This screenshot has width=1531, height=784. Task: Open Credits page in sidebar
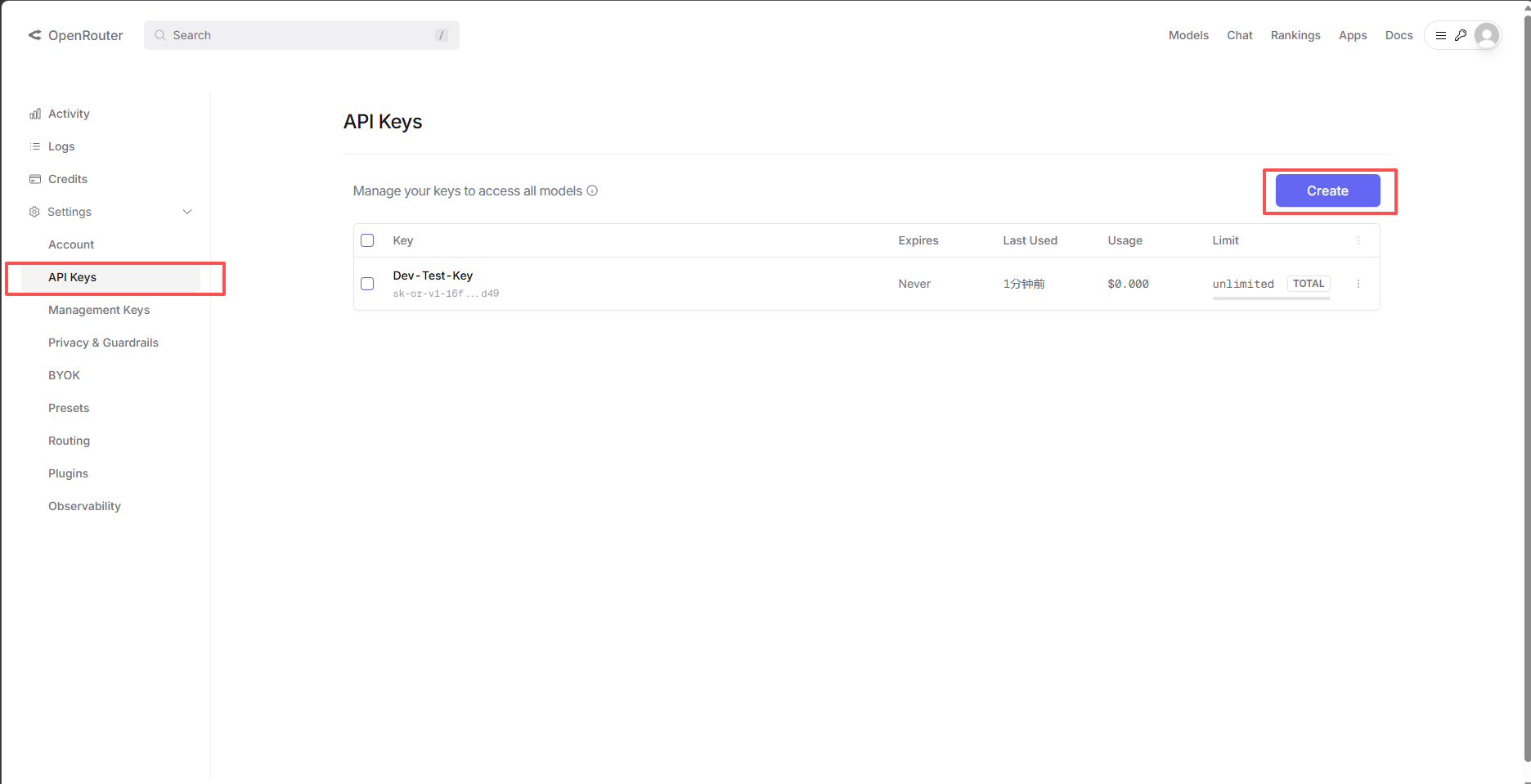(x=68, y=179)
